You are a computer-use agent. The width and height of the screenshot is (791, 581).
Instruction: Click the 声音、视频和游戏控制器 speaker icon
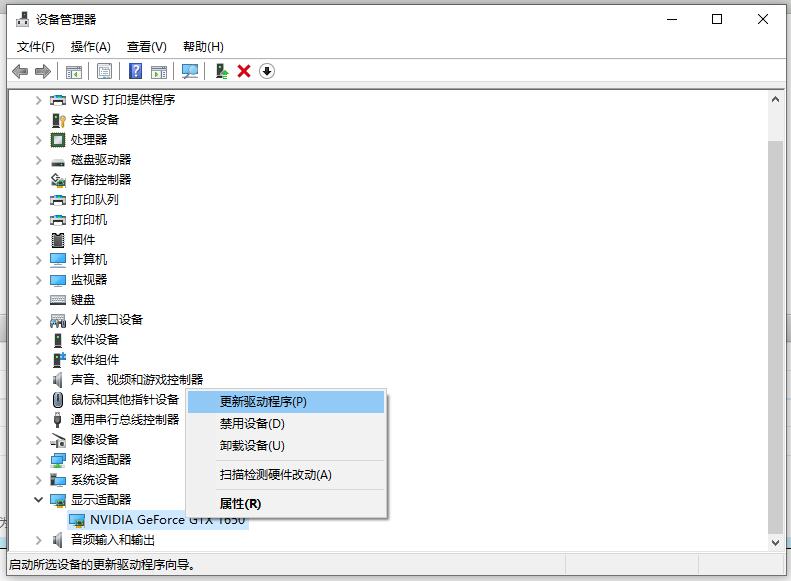[58, 380]
